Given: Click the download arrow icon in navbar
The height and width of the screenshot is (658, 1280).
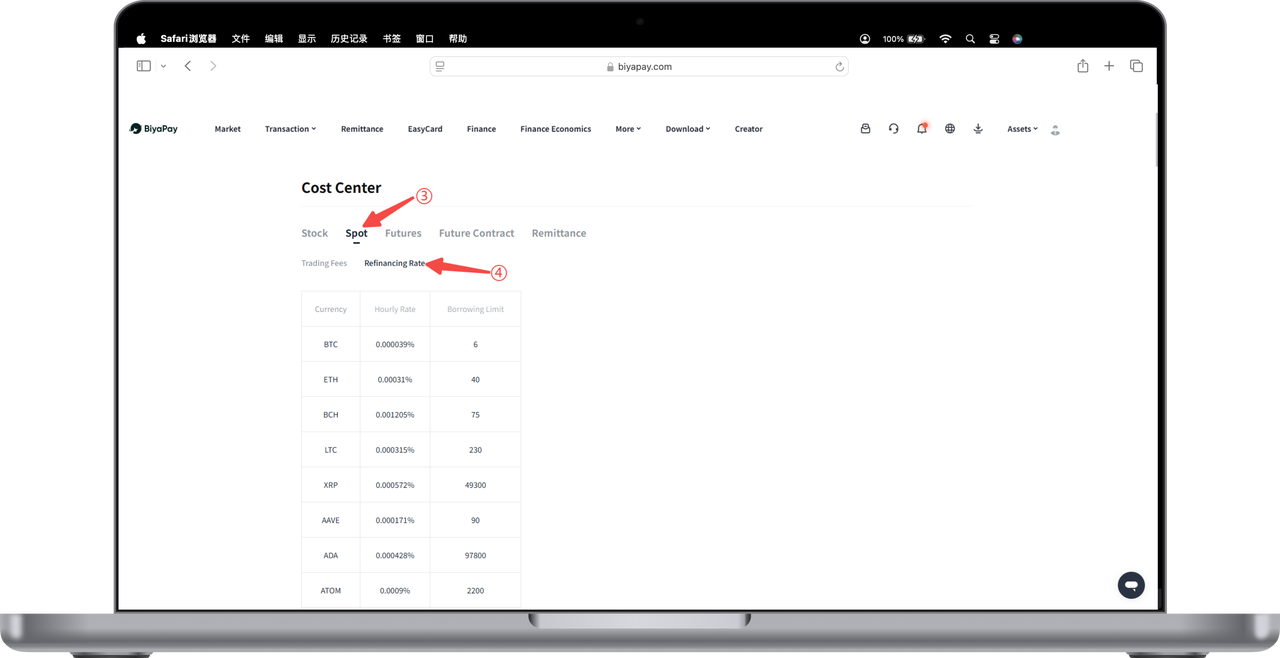Looking at the screenshot, I should click(x=978, y=129).
